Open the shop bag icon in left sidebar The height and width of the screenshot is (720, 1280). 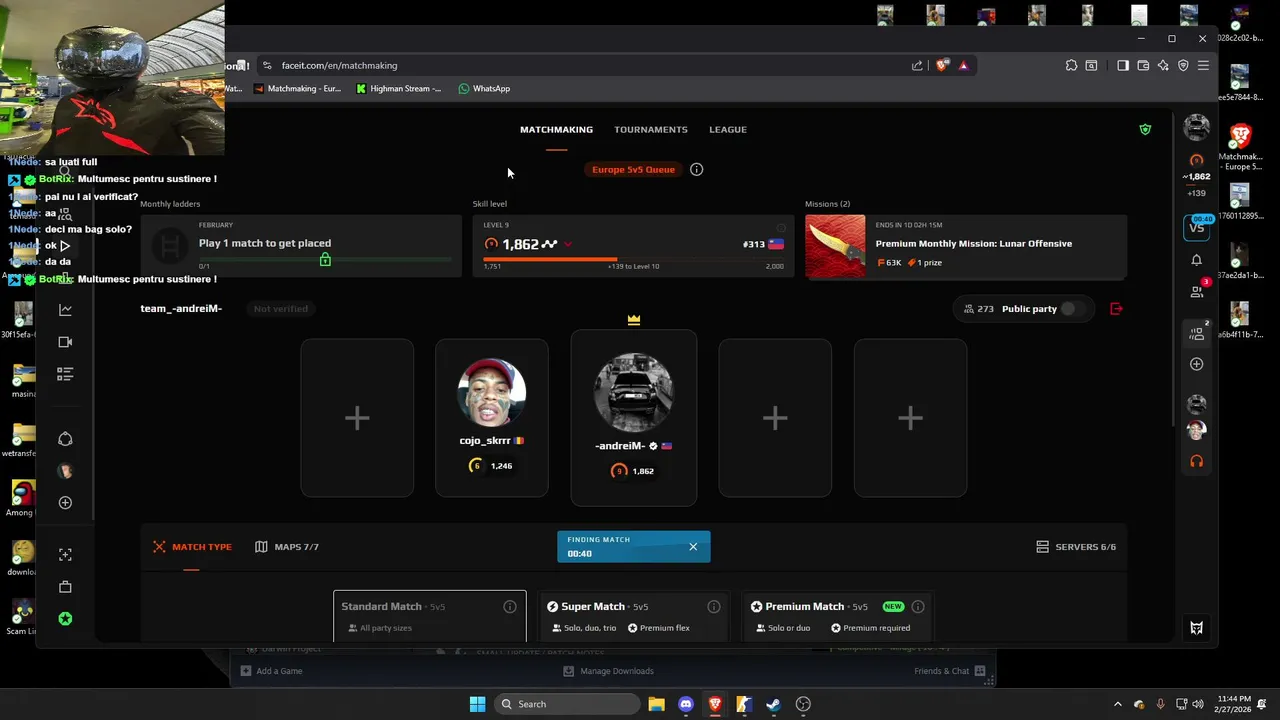pos(65,587)
